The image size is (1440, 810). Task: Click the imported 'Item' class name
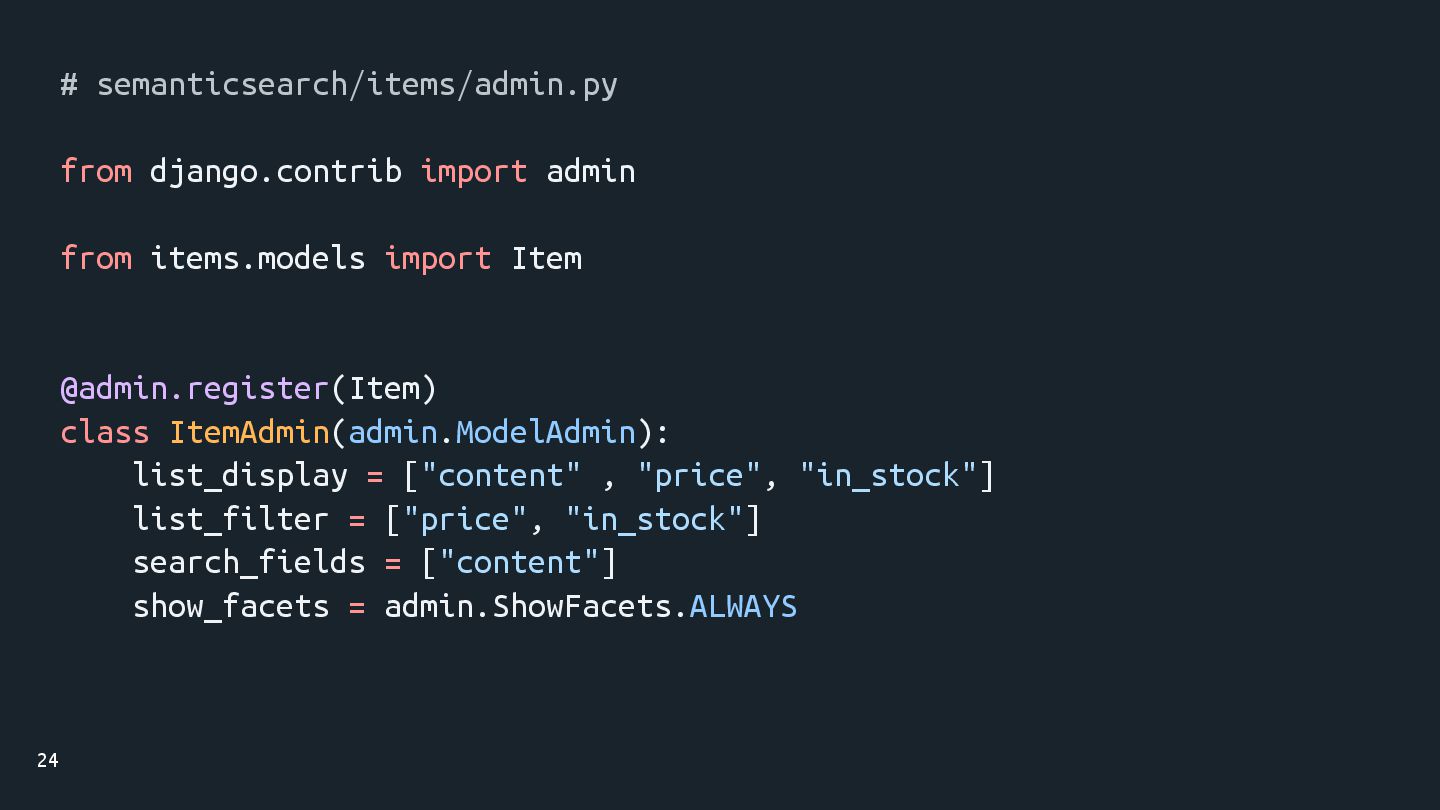pyautogui.click(x=546, y=258)
